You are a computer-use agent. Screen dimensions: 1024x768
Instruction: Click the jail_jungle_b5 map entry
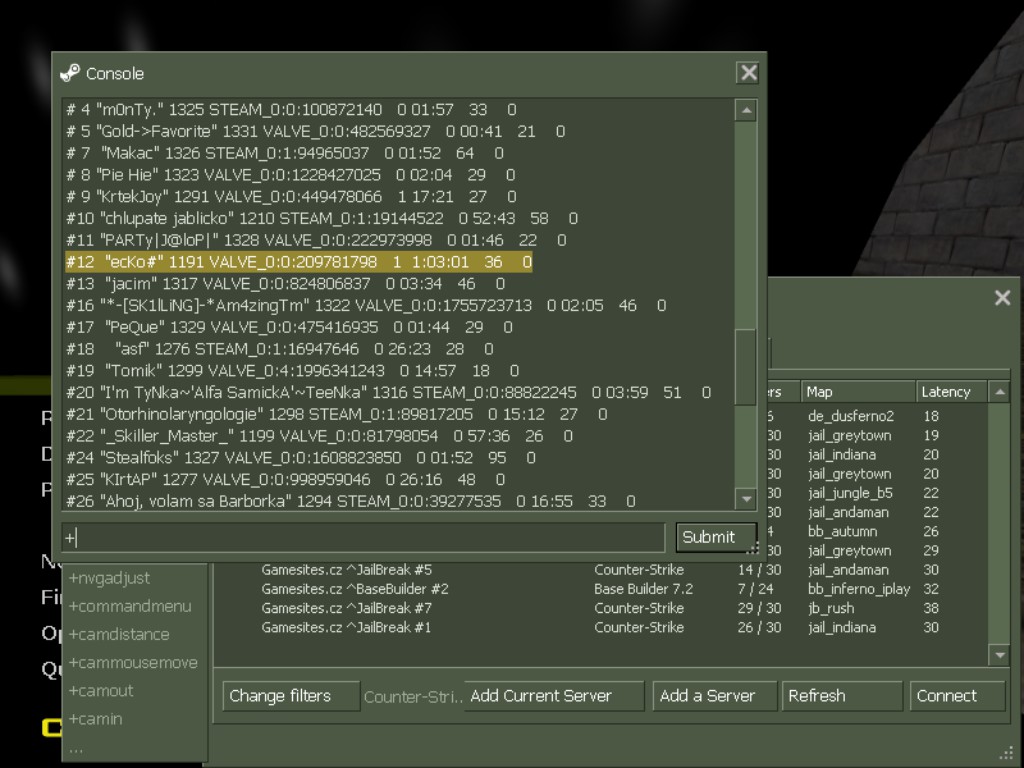coord(850,493)
